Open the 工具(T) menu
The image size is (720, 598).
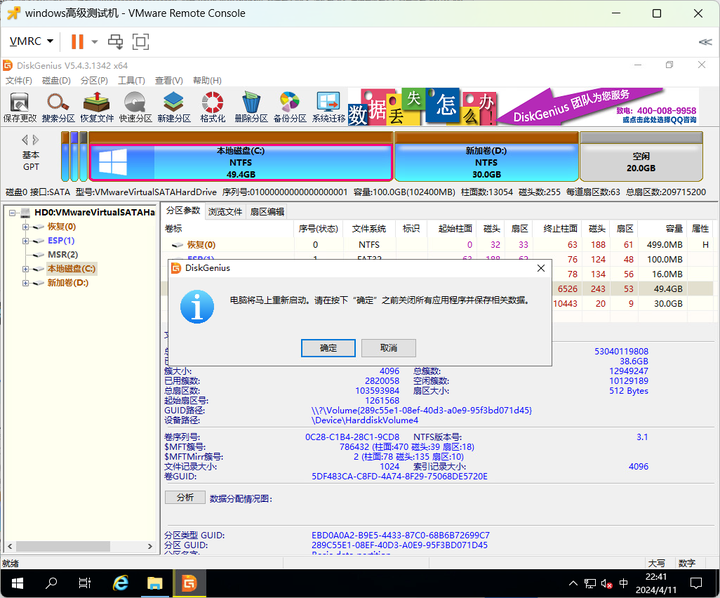click(131, 80)
